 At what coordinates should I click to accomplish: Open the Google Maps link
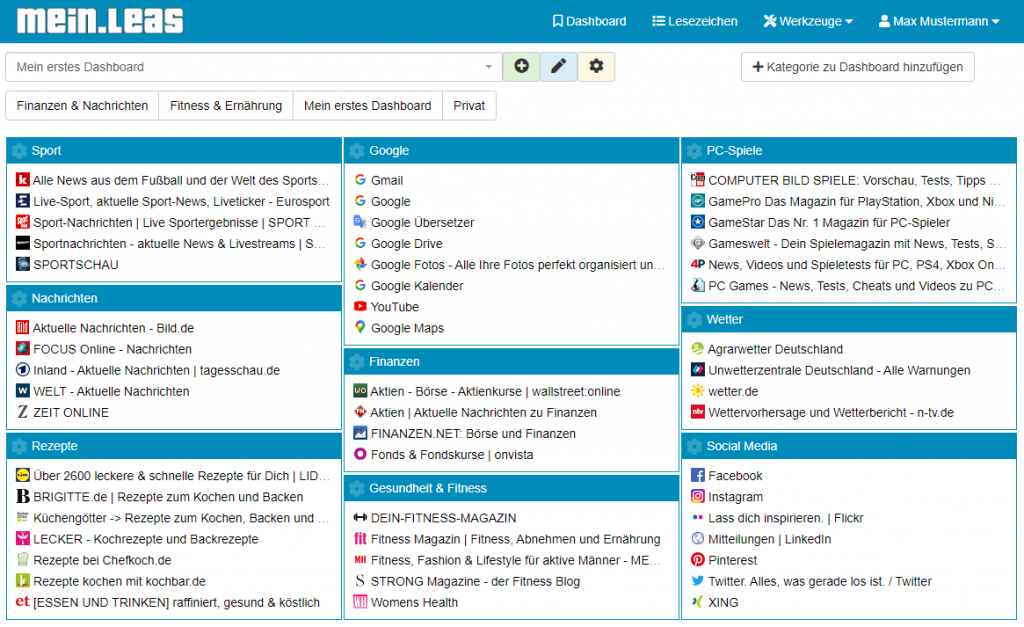pyautogui.click(x=407, y=328)
